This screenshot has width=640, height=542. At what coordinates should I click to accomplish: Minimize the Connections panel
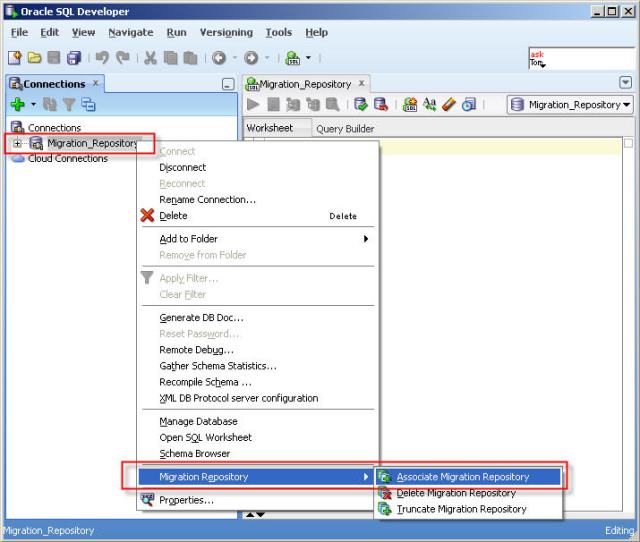[x=228, y=84]
